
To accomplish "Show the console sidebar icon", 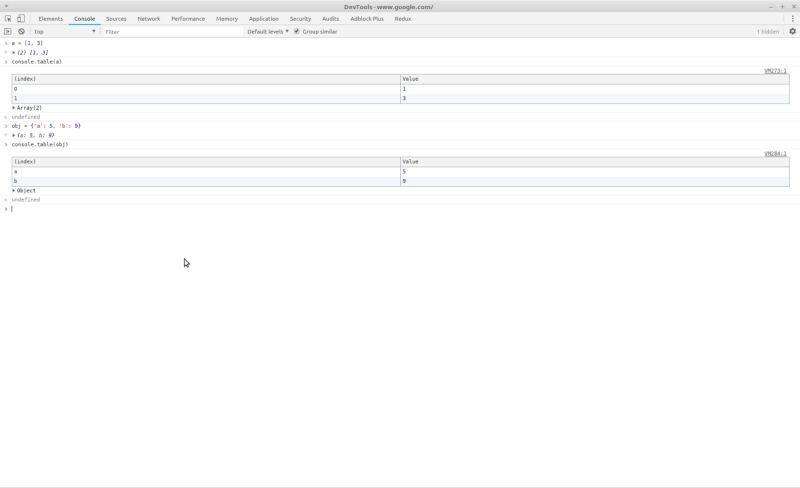I will (x=8, y=31).
